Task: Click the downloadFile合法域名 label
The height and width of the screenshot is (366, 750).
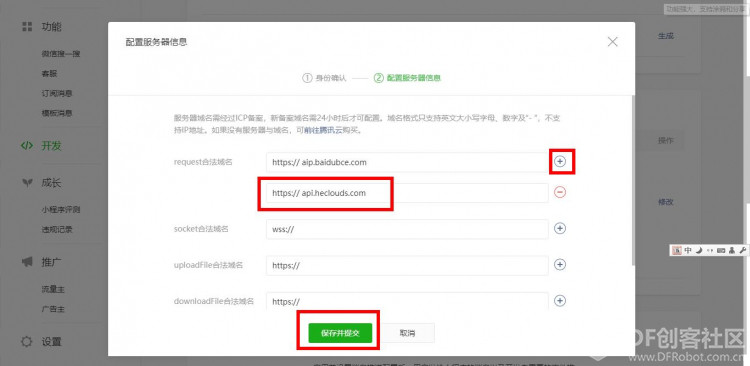Action: click(x=213, y=301)
